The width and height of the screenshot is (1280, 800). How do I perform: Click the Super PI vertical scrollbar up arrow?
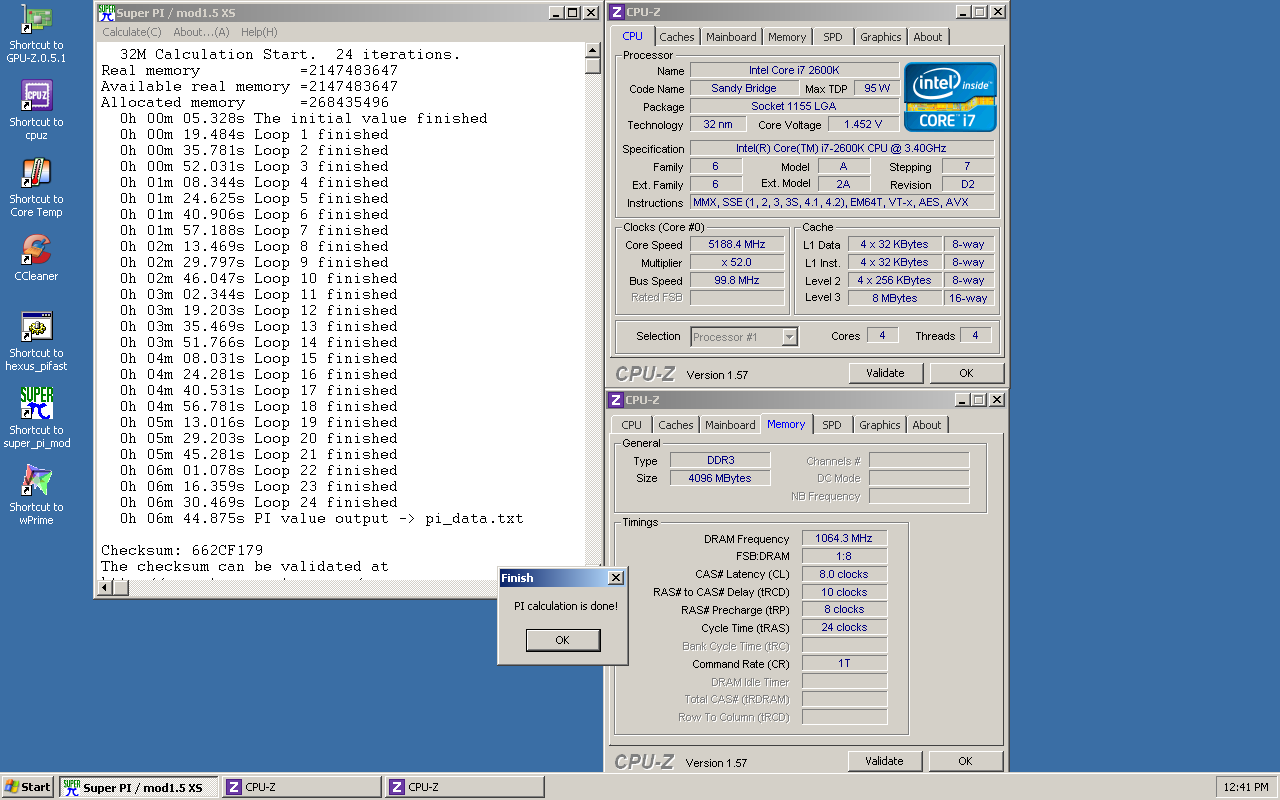coord(592,51)
